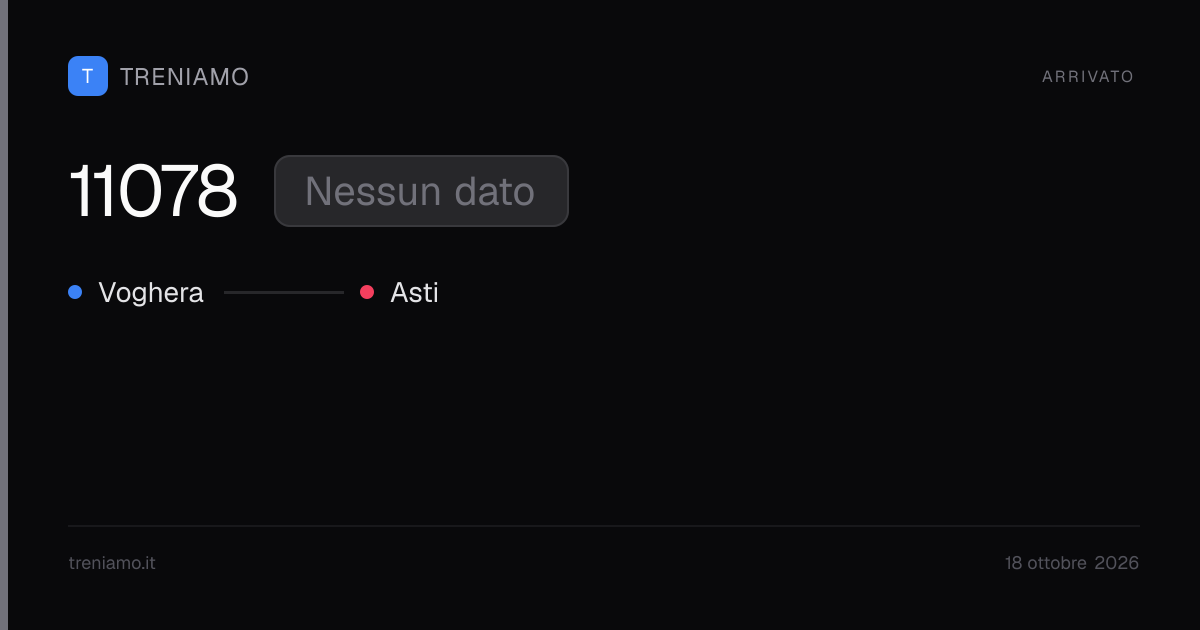
Task: Click the gray vertical bar at left edge
Action: click(4, 315)
